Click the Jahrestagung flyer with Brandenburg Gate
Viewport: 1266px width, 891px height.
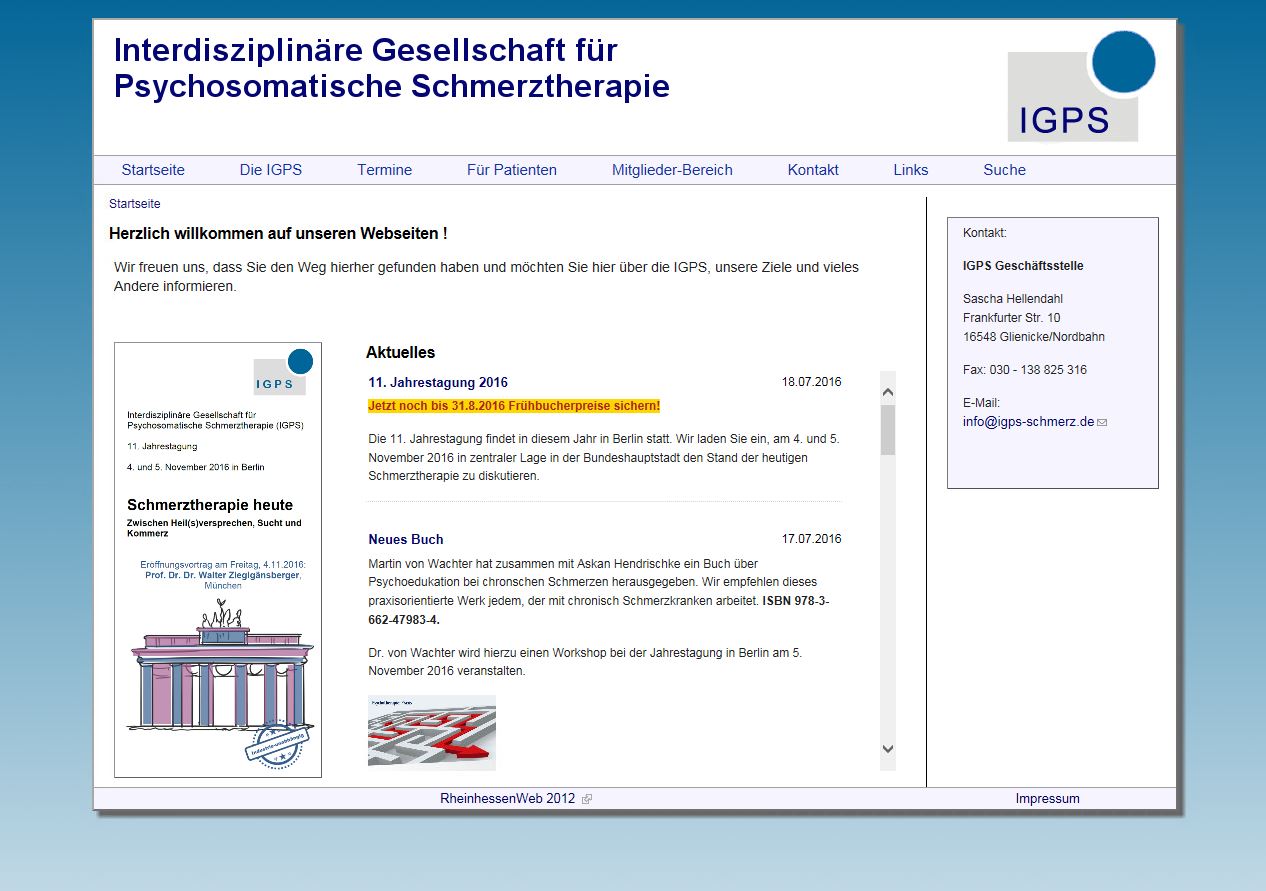point(218,560)
